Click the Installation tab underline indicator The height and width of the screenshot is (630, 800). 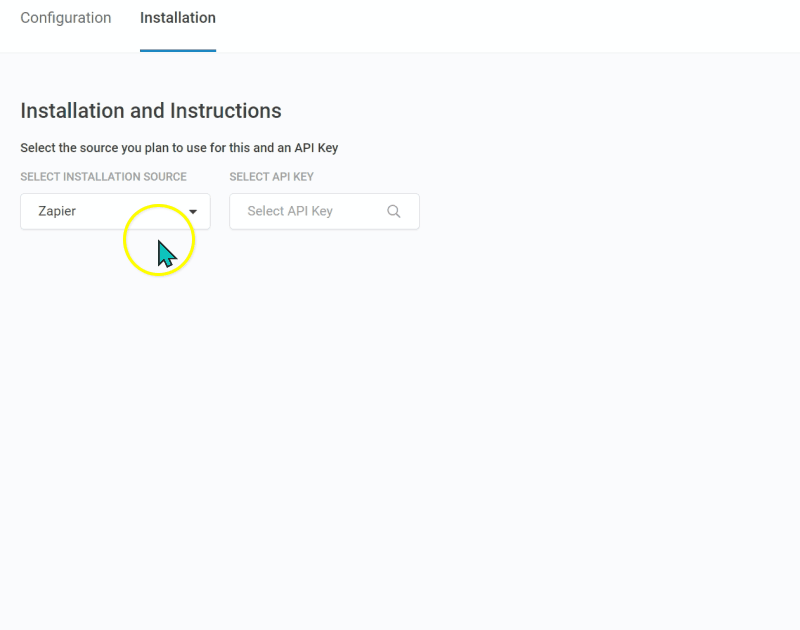coord(177,45)
